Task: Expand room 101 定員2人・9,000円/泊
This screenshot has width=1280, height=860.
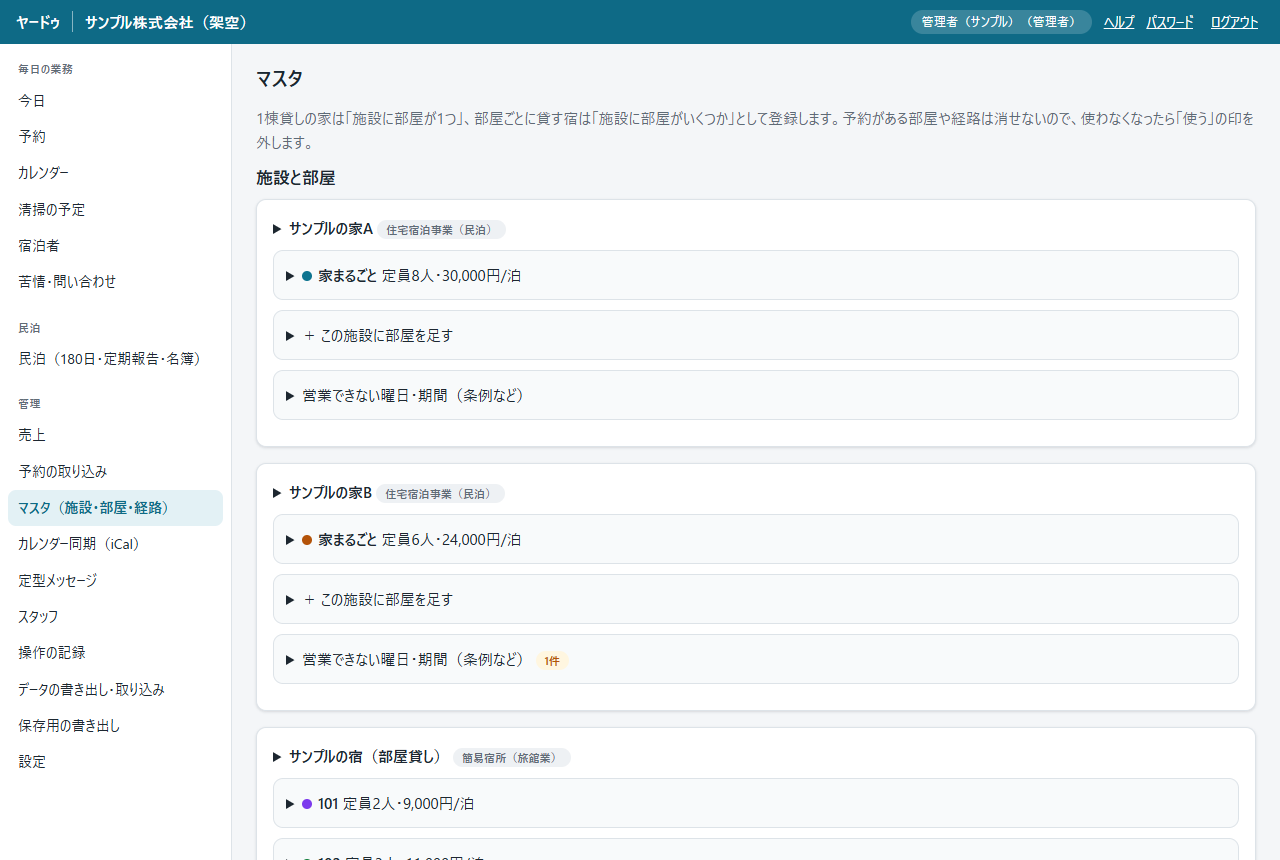Action: click(756, 803)
